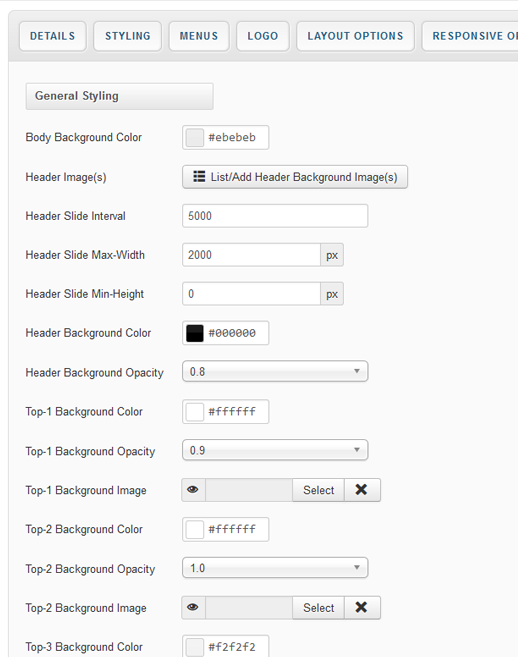Preview Top-1 Background Image eye icon
518x657 pixels.
[193, 490]
